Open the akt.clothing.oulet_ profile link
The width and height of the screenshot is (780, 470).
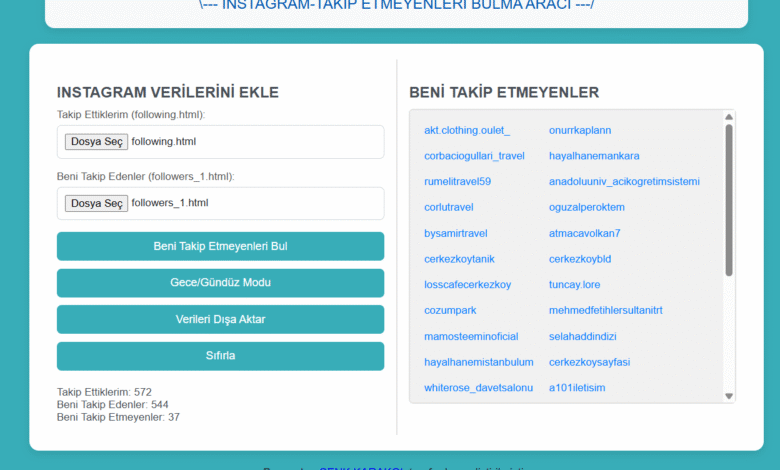click(467, 130)
